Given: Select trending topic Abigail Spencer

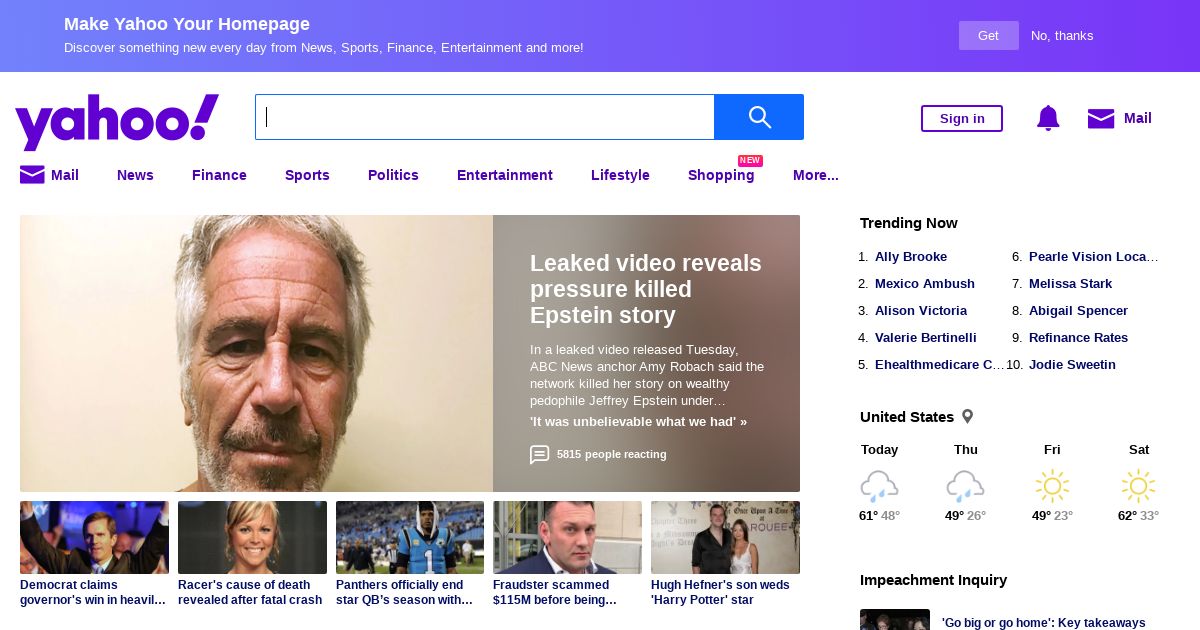Looking at the screenshot, I should (1078, 310).
